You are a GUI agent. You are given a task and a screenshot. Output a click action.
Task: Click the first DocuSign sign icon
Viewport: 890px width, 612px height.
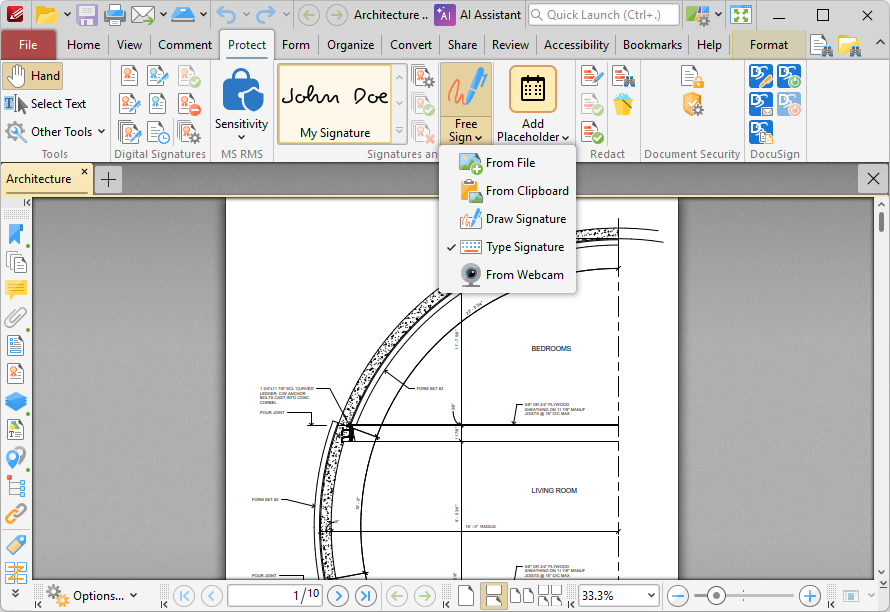[x=760, y=77]
